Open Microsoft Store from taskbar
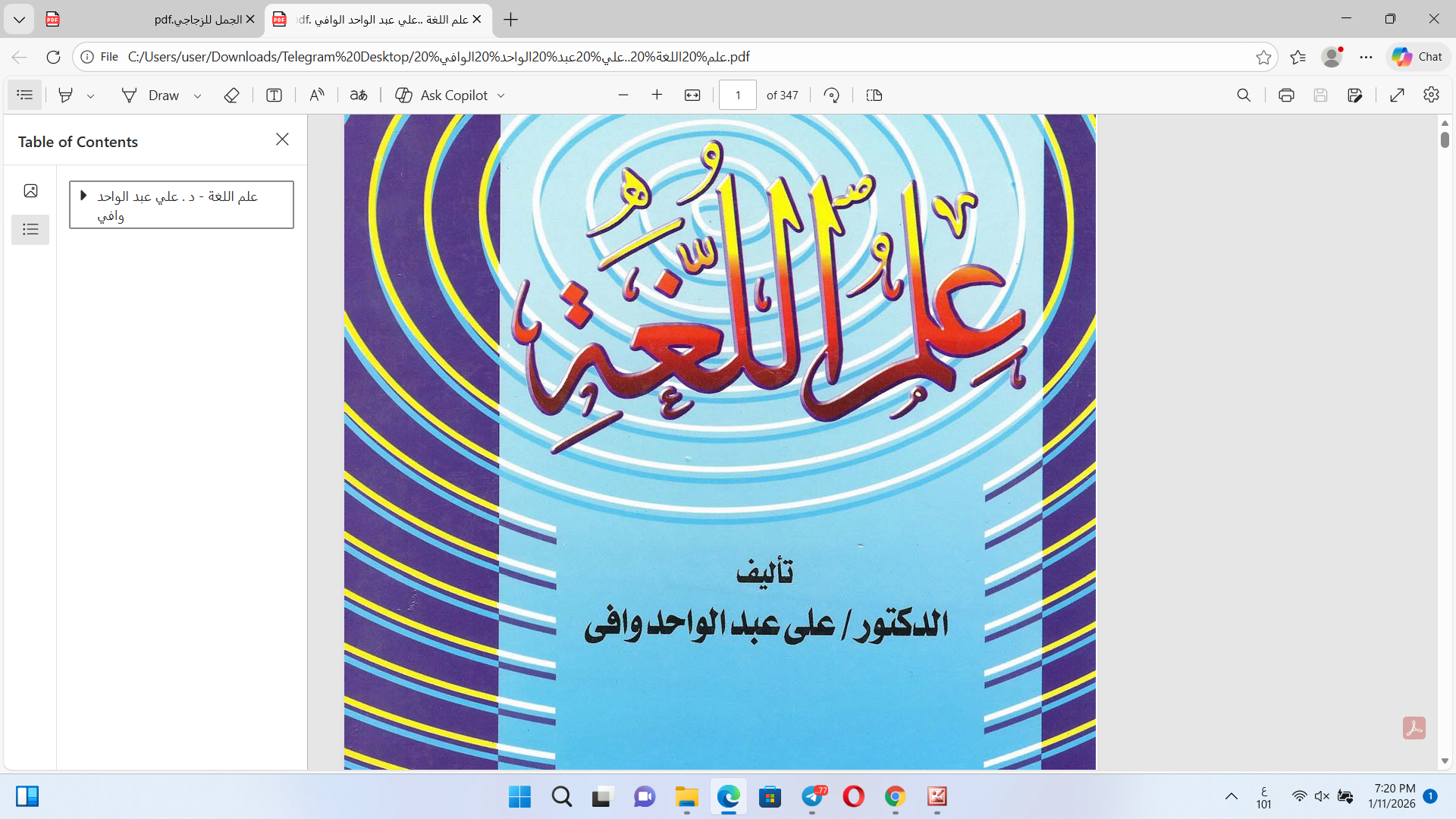Viewport: 1456px width, 819px height. (x=770, y=797)
